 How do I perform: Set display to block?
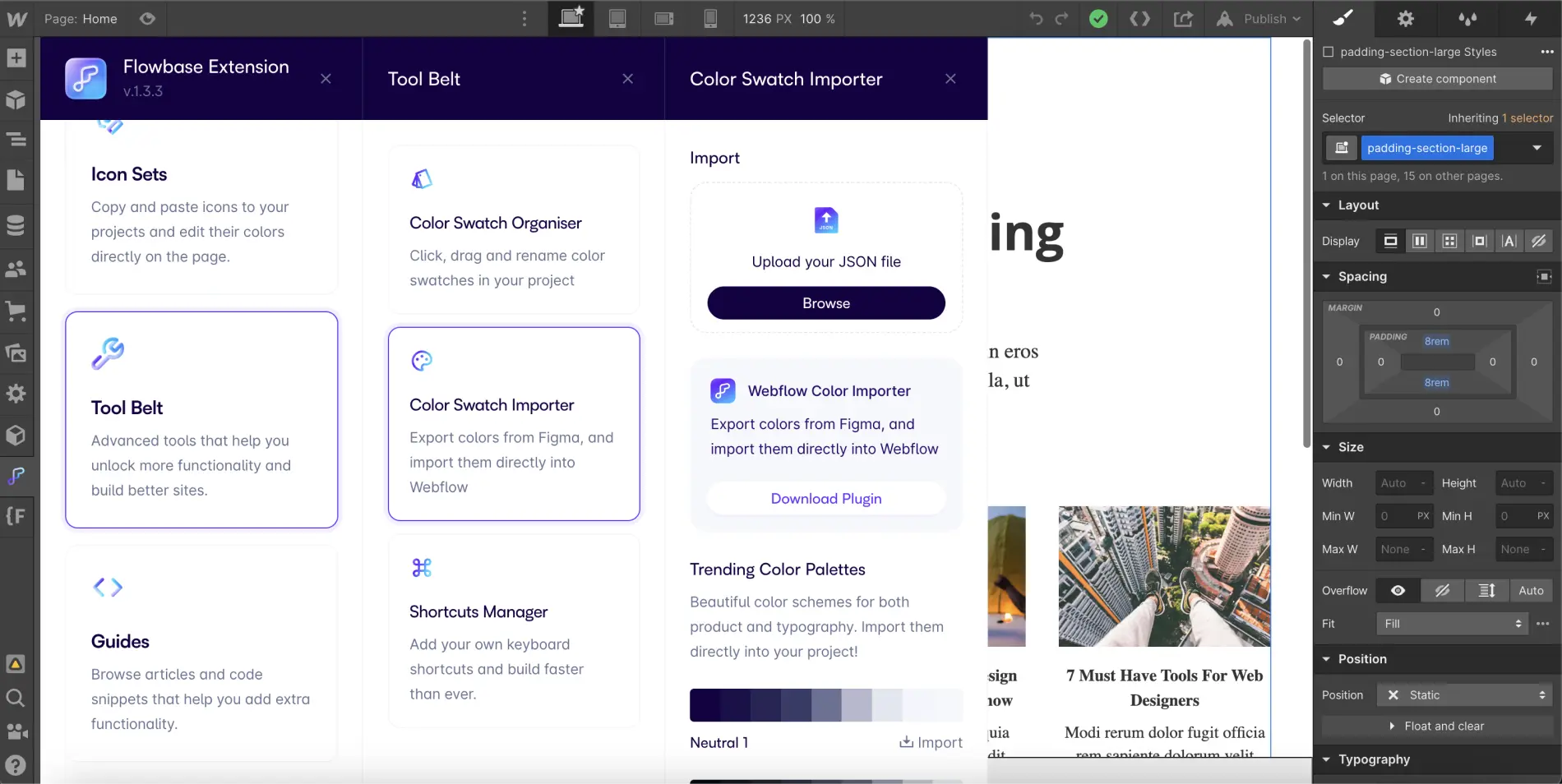1390,241
